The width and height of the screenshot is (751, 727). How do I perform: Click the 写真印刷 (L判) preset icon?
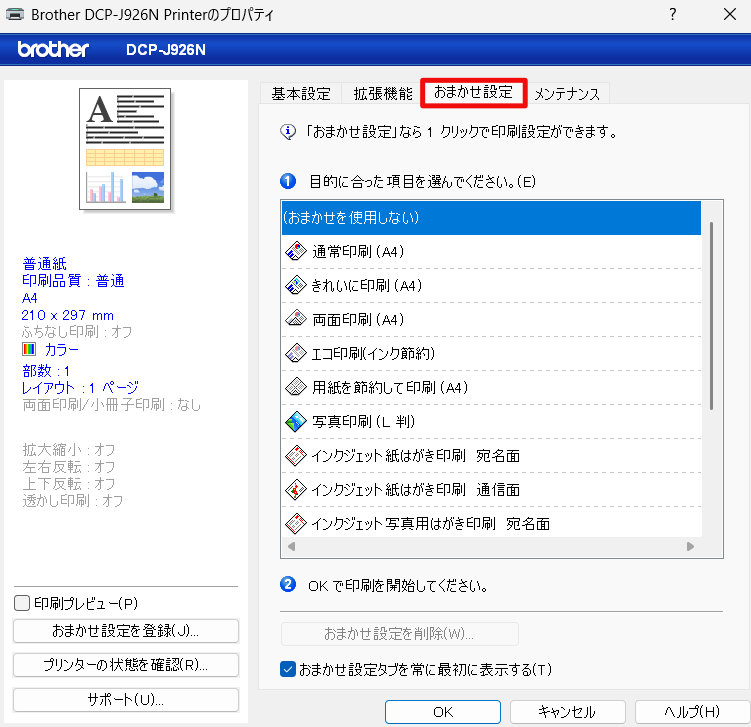(296, 421)
